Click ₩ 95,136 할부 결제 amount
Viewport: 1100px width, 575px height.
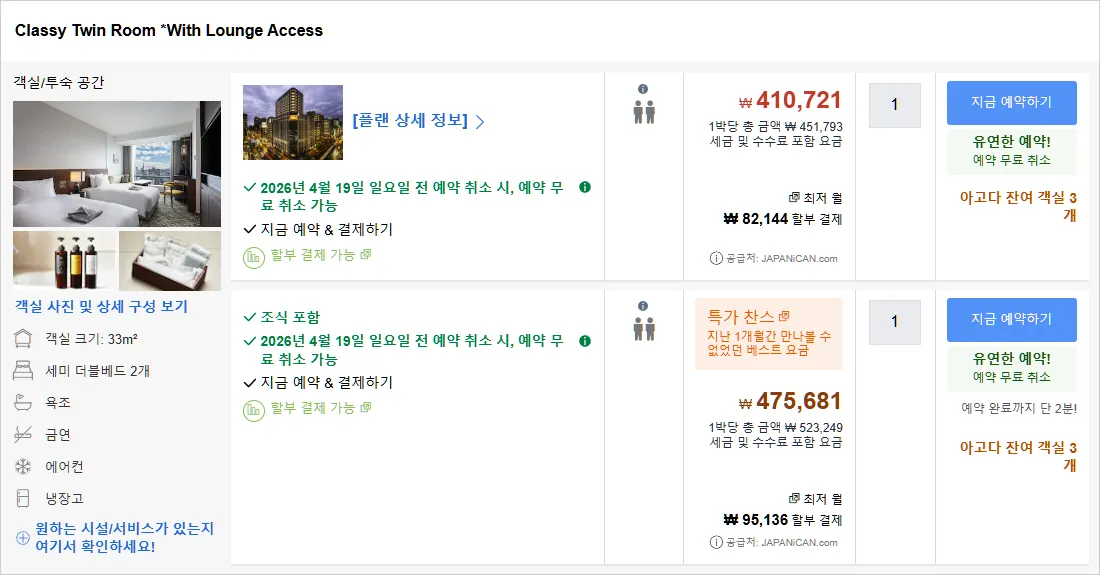(x=783, y=520)
